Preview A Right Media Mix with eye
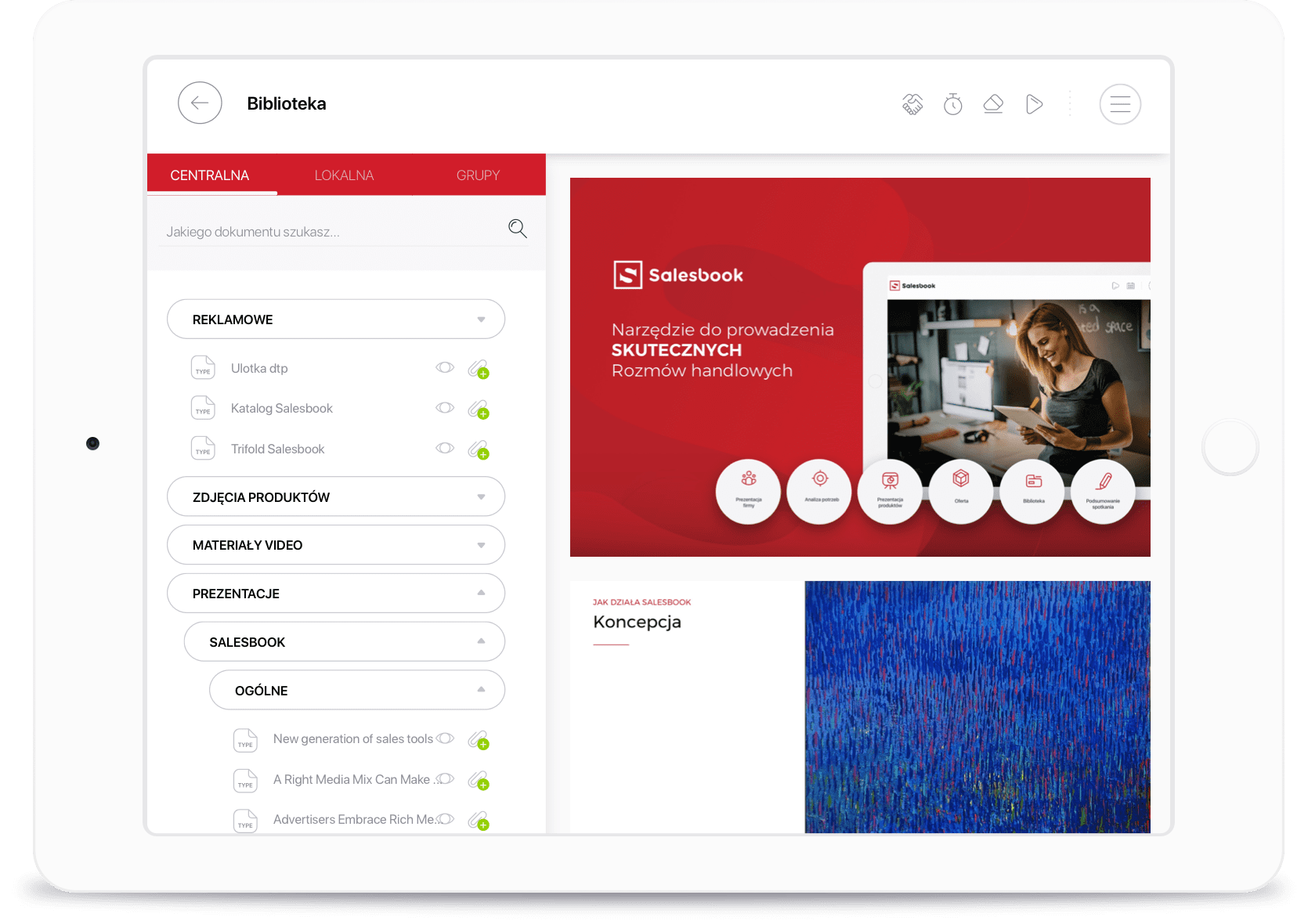Screen dimensions: 1308x924 click(445, 778)
